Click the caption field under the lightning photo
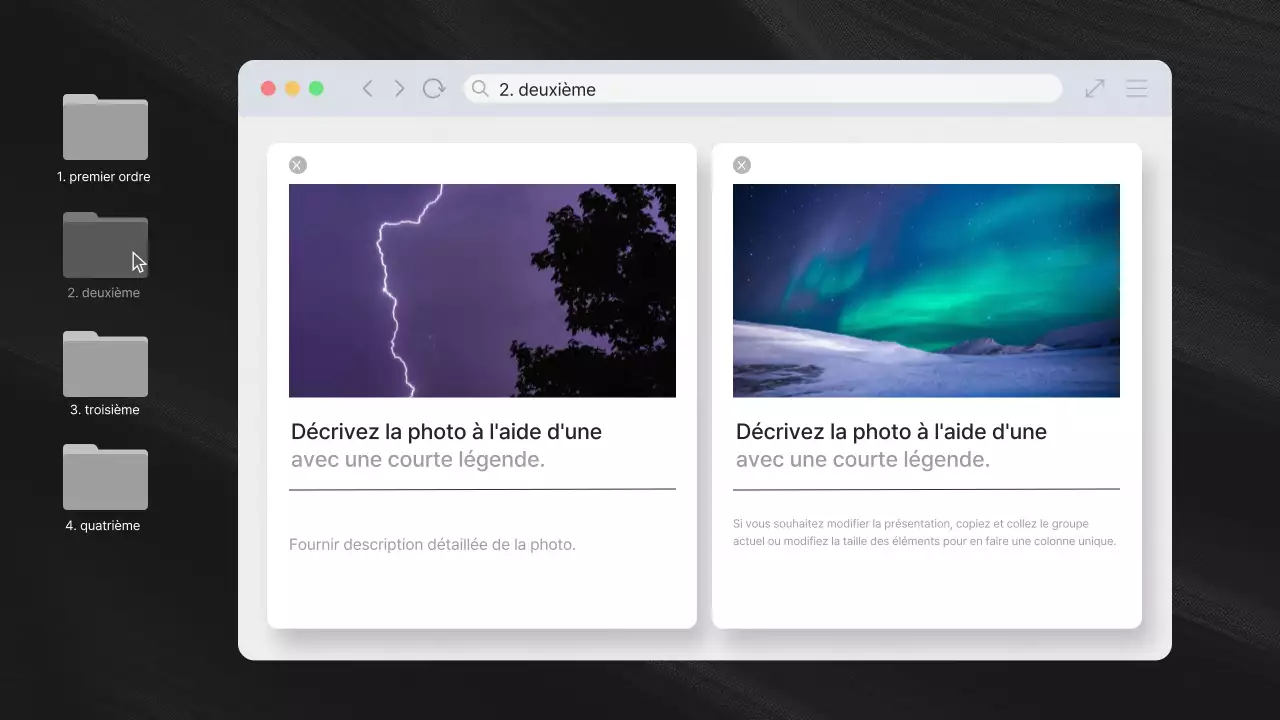 pyautogui.click(x=482, y=445)
